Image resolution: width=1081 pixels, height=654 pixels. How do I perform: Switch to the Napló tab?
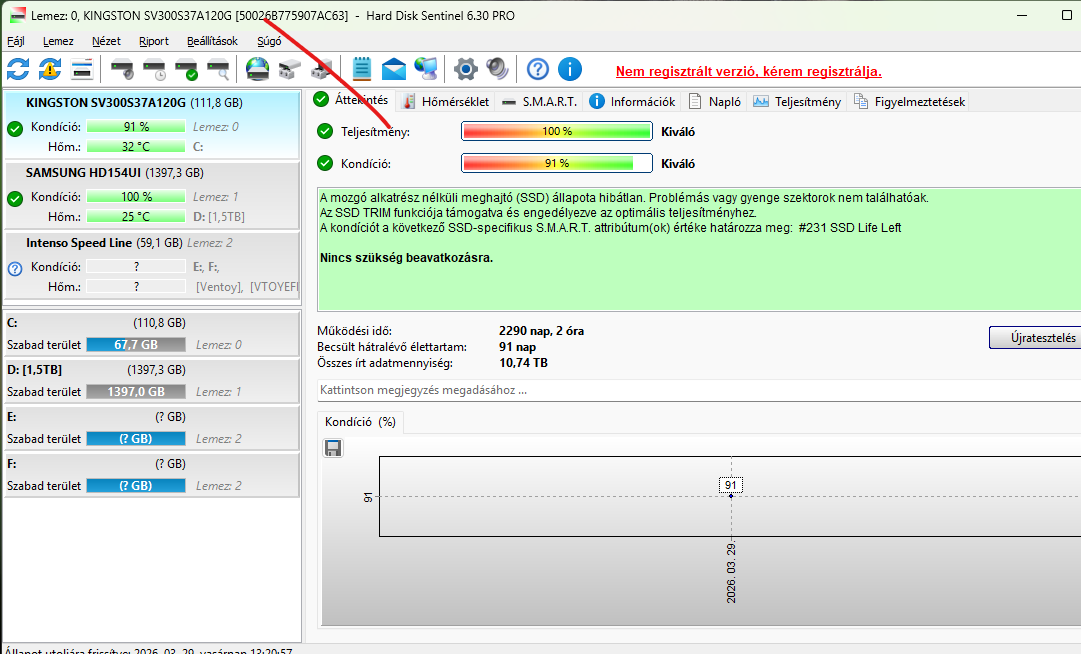coord(715,102)
